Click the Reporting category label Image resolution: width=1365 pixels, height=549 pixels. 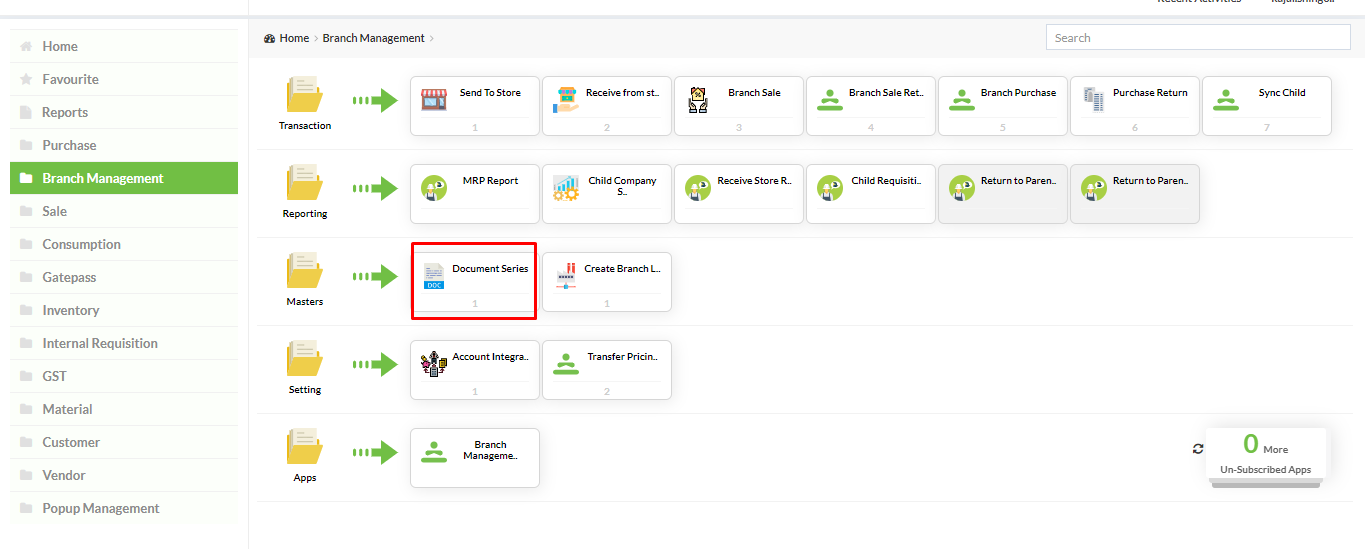tap(305, 214)
